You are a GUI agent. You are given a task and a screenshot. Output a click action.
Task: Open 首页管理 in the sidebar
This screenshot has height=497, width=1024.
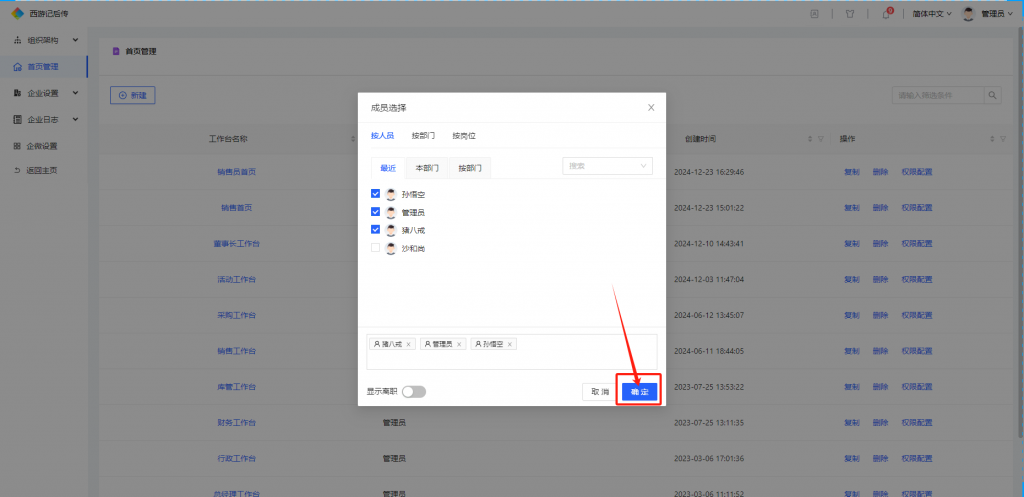pyautogui.click(x=43, y=67)
